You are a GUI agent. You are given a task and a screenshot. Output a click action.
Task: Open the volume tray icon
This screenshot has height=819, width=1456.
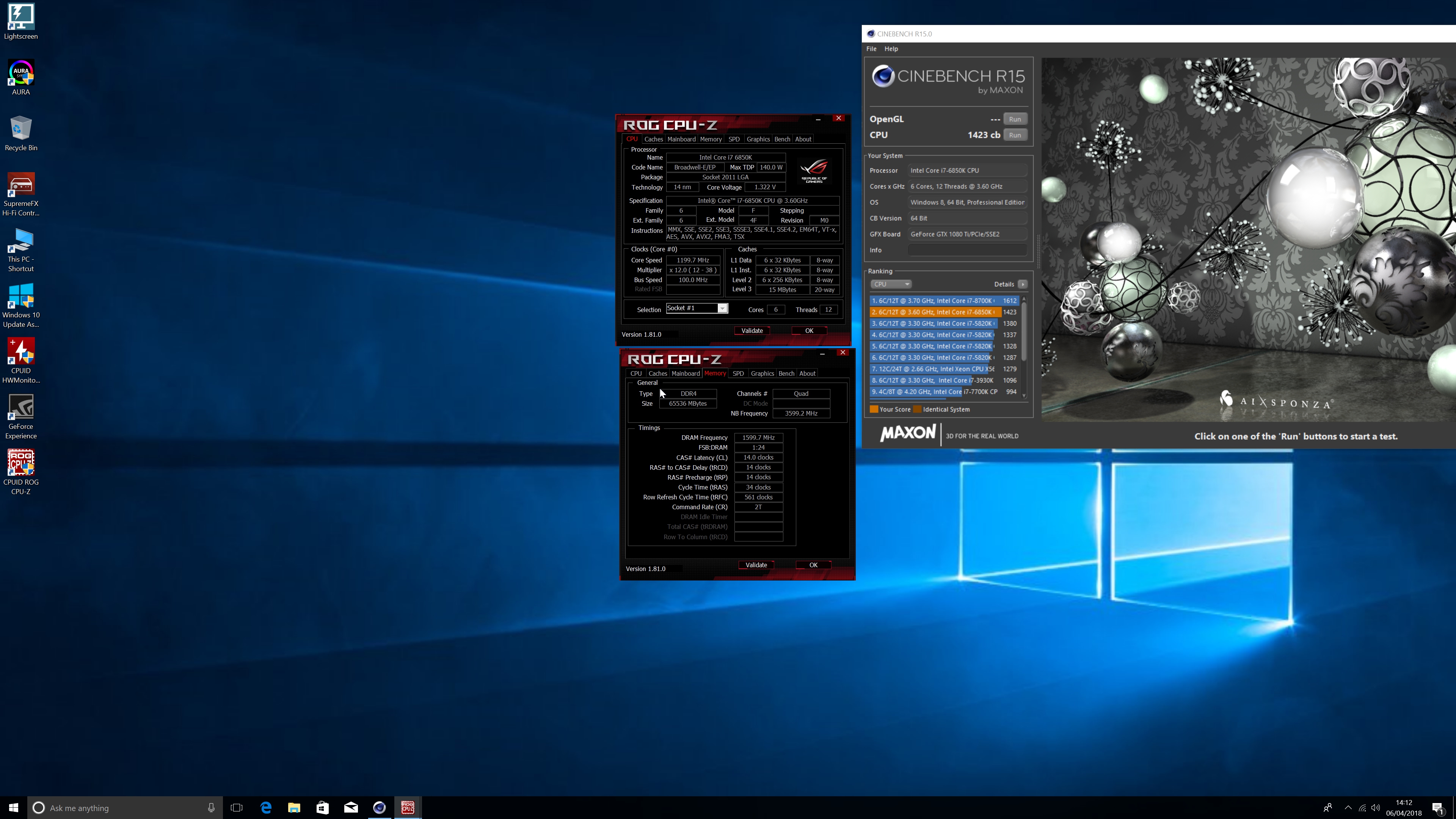click(x=1376, y=808)
